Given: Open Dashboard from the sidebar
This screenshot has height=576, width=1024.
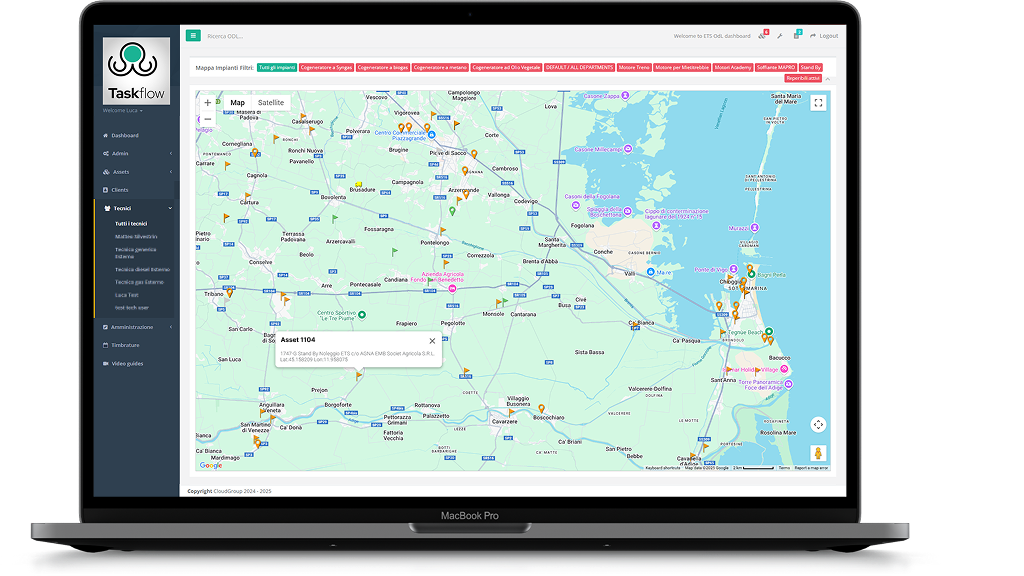Looking at the screenshot, I should pyautogui.click(x=125, y=136).
